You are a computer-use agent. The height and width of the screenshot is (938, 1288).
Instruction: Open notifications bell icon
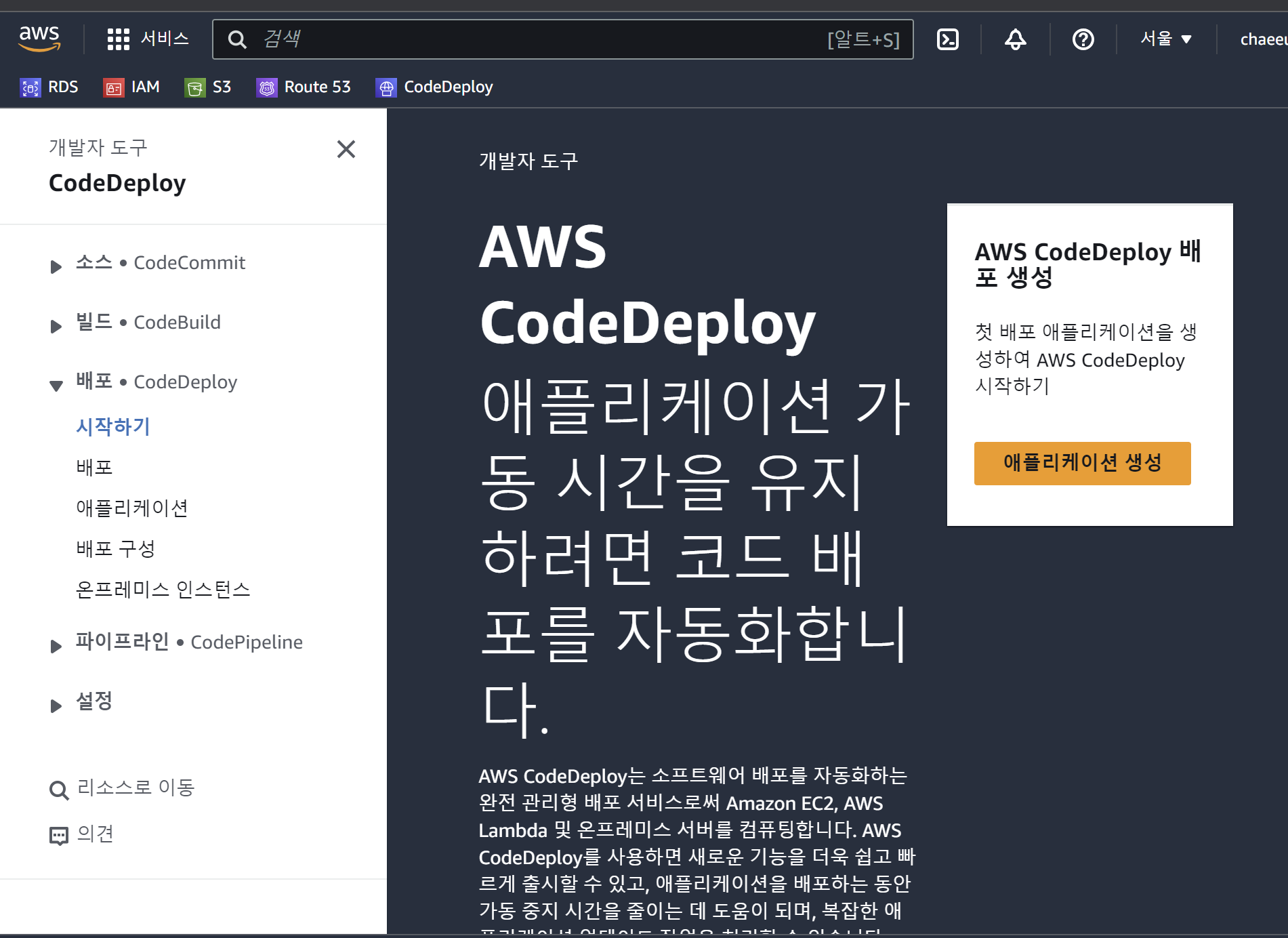[1015, 39]
